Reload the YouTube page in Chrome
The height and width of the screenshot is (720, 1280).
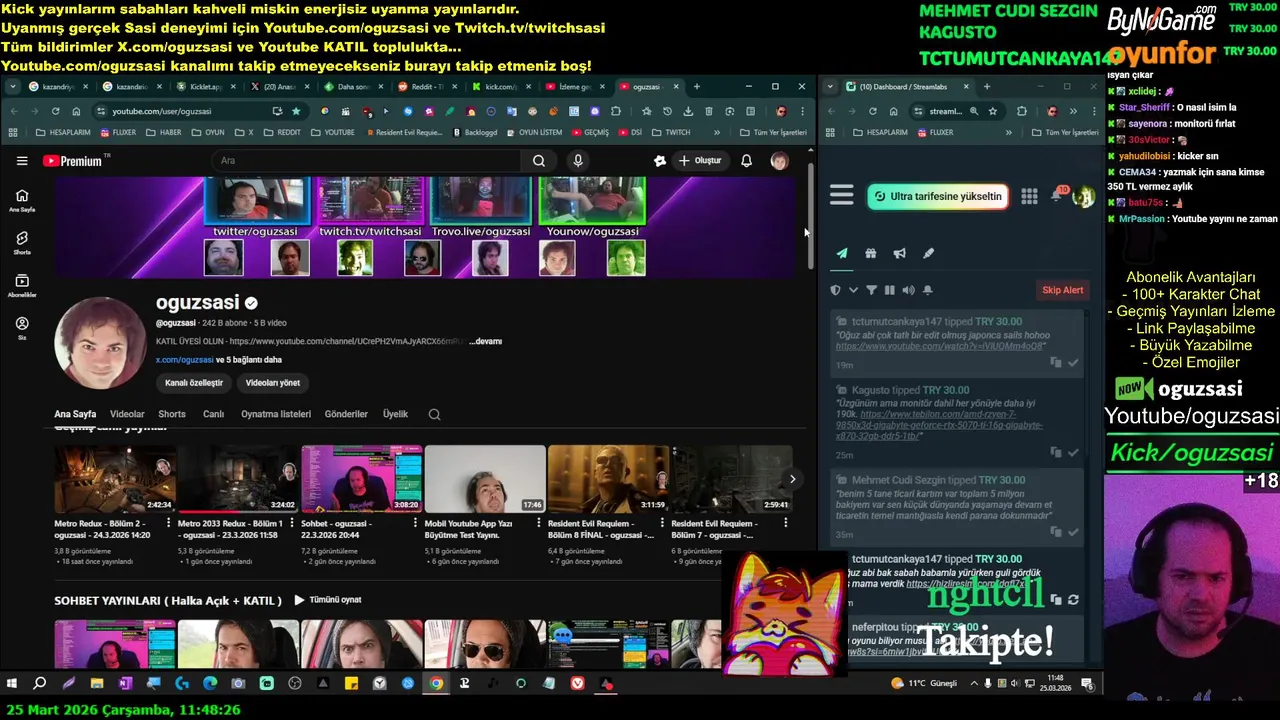[x=55, y=111]
